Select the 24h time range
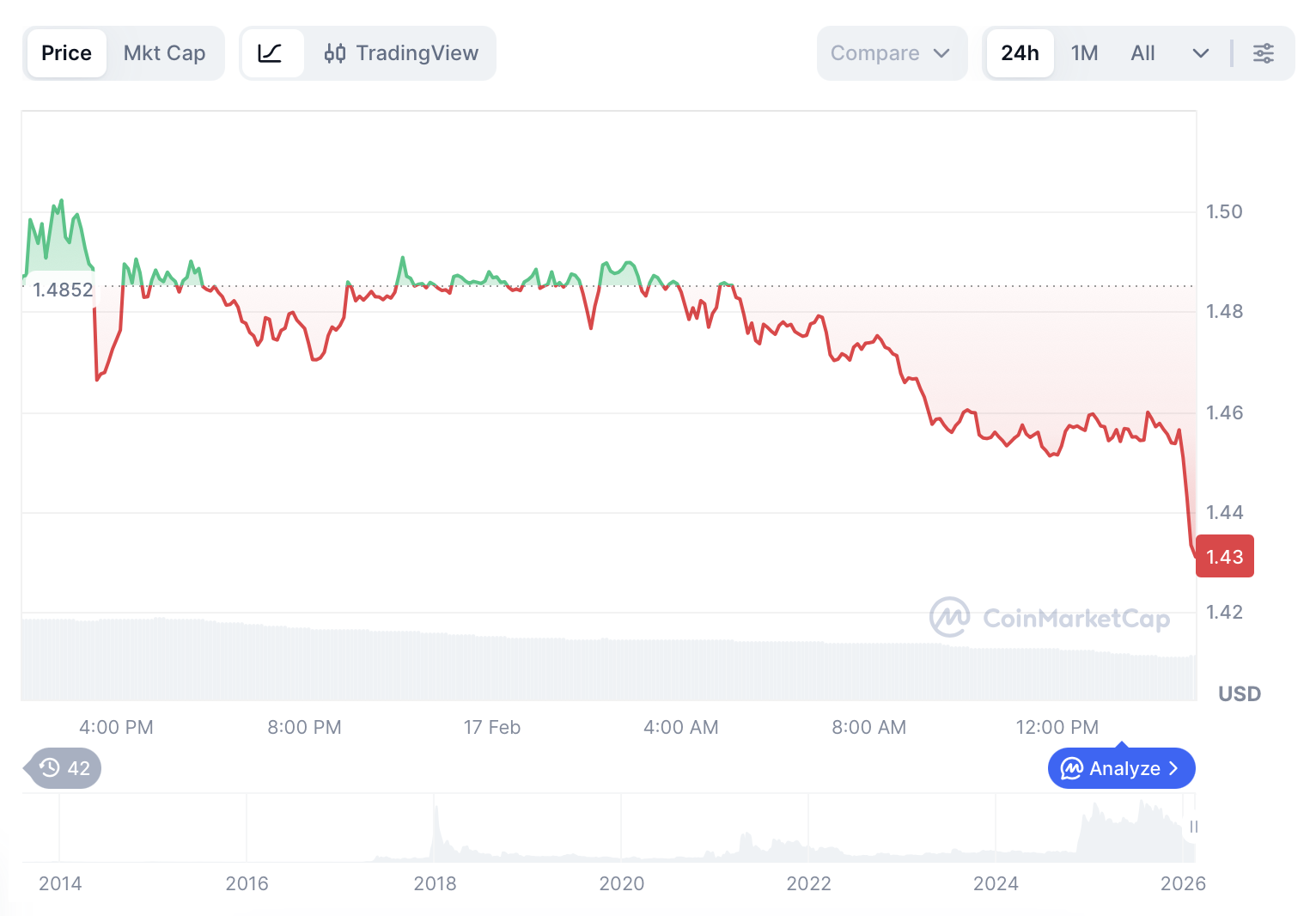Viewport: 1316px width, 916px height. (x=1020, y=53)
